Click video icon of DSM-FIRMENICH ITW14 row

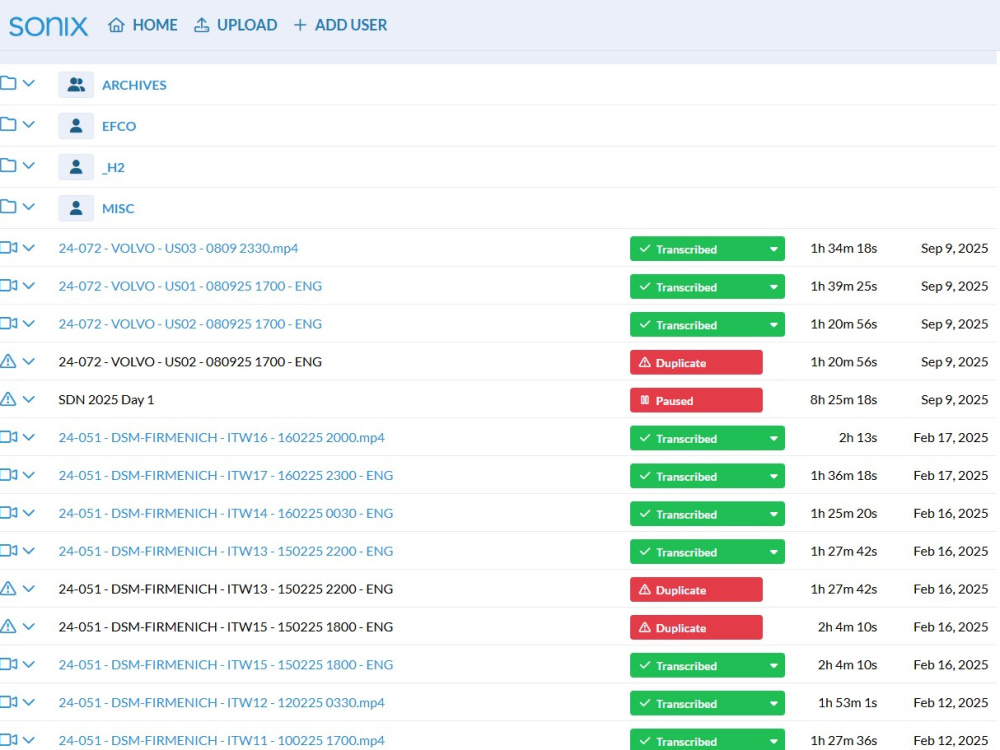[x=8, y=512]
